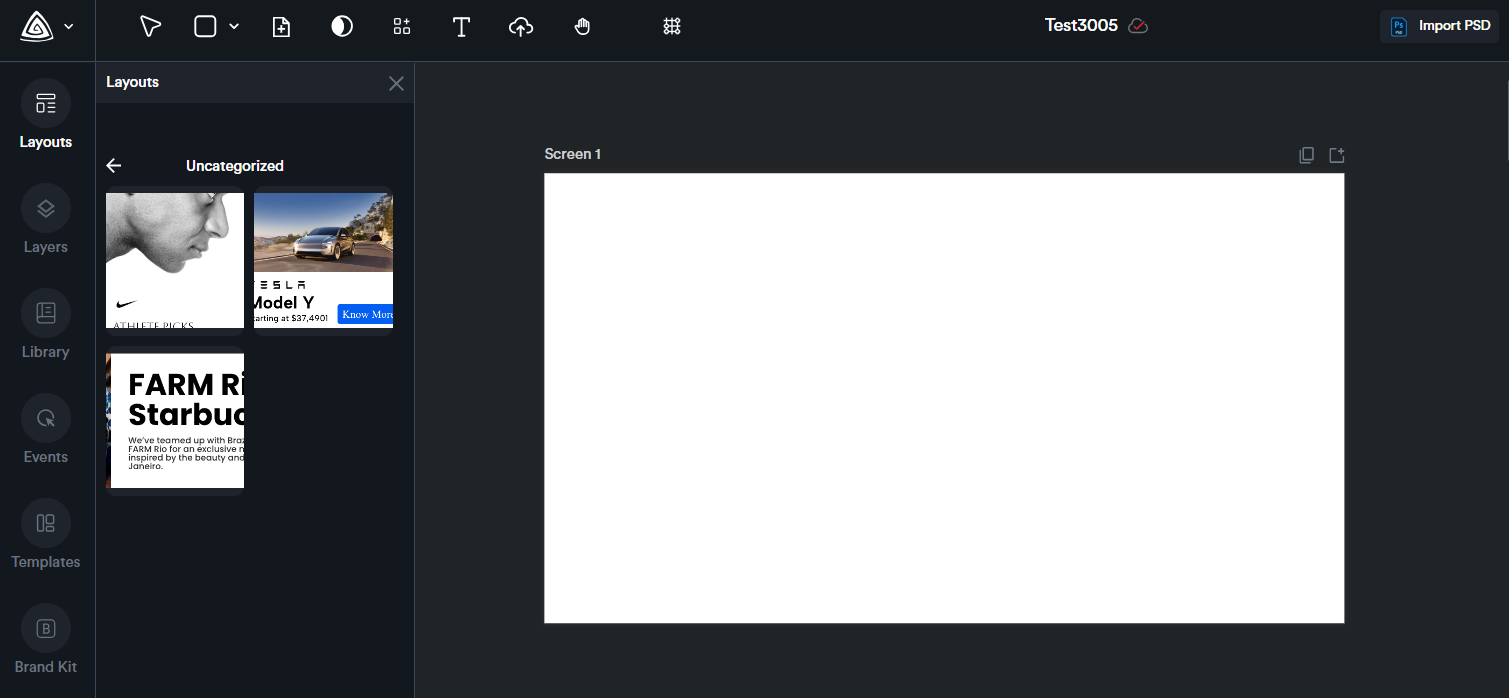This screenshot has width=1509, height=698.
Task: Go back from Uncategorized layouts
Action: coord(114,166)
